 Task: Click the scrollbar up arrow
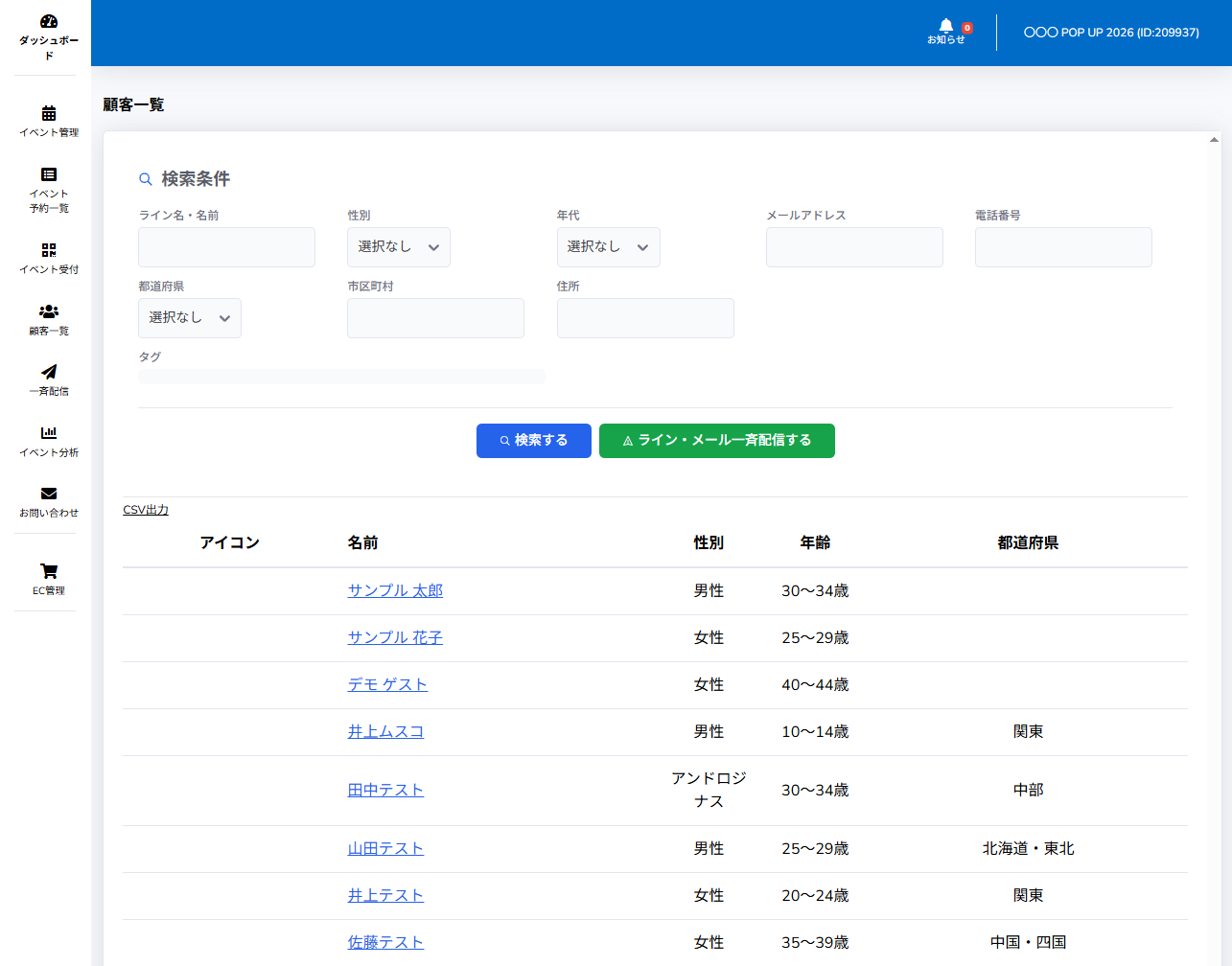[1214, 140]
